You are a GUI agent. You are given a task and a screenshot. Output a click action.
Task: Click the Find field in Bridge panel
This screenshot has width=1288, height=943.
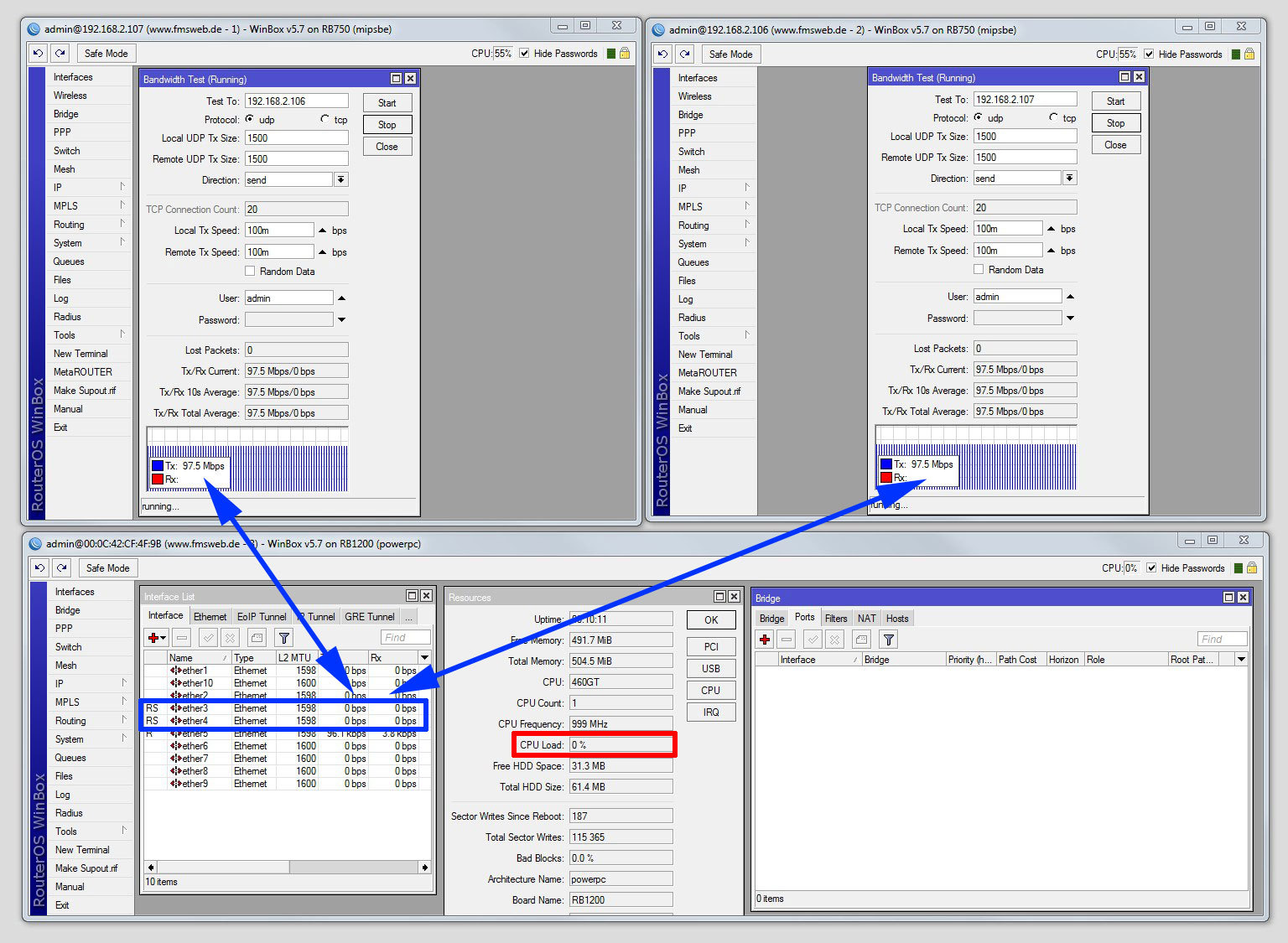(x=1222, y=639)
